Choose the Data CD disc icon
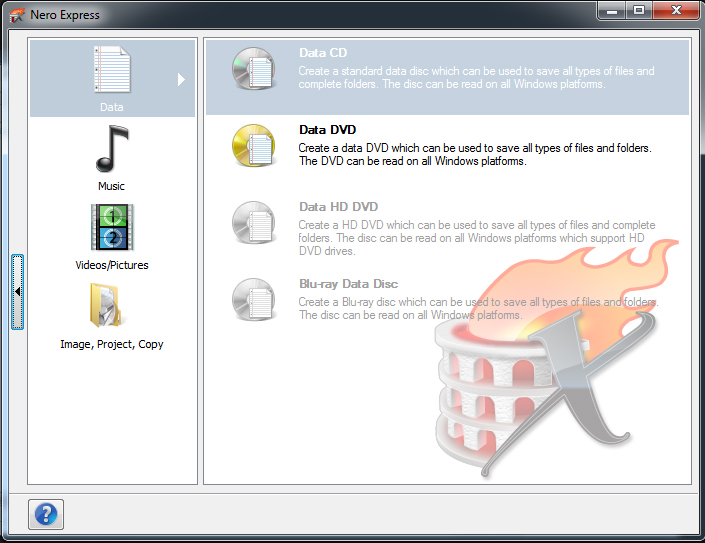Viewport: 705px width, 543px height. (252, 69)
